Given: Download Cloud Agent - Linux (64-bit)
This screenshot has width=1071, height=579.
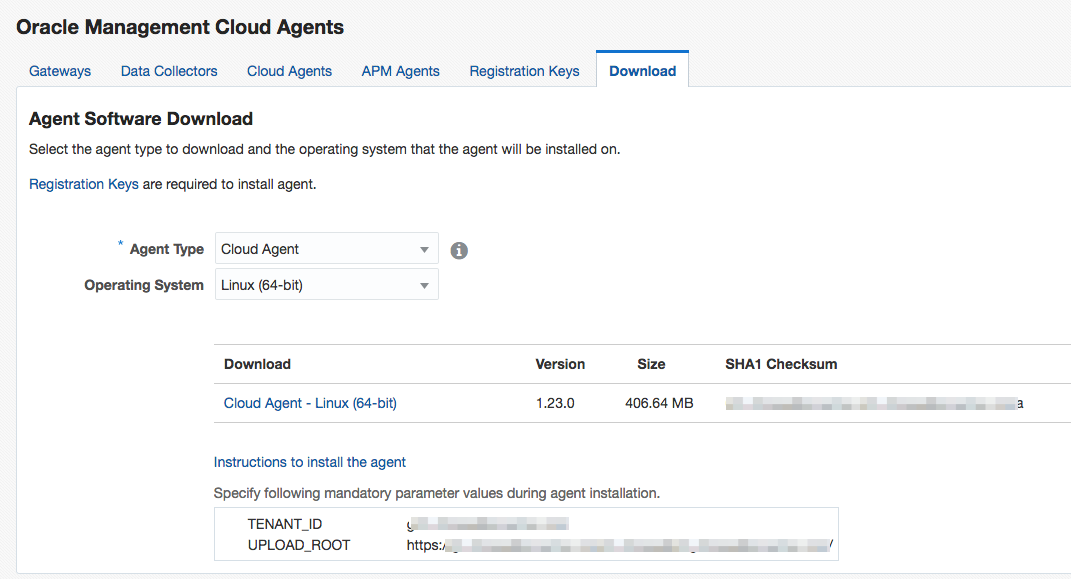Looking at the screenshot, I should [x=310, y=403].
